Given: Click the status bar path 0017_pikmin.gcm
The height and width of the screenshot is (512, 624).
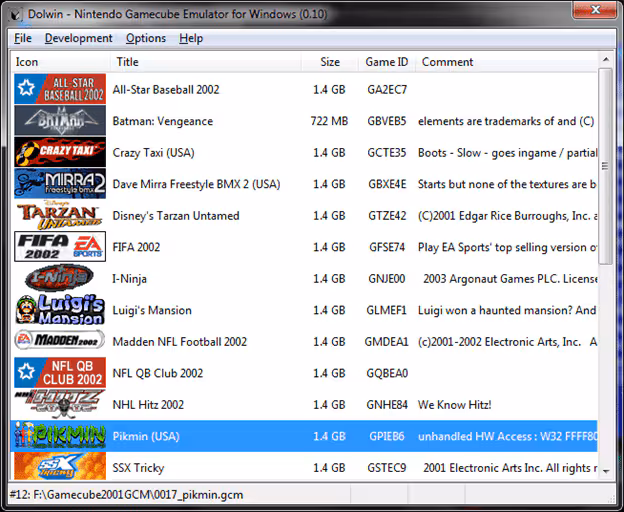Looking at the screenshot, I should click(x=126, y=495).
